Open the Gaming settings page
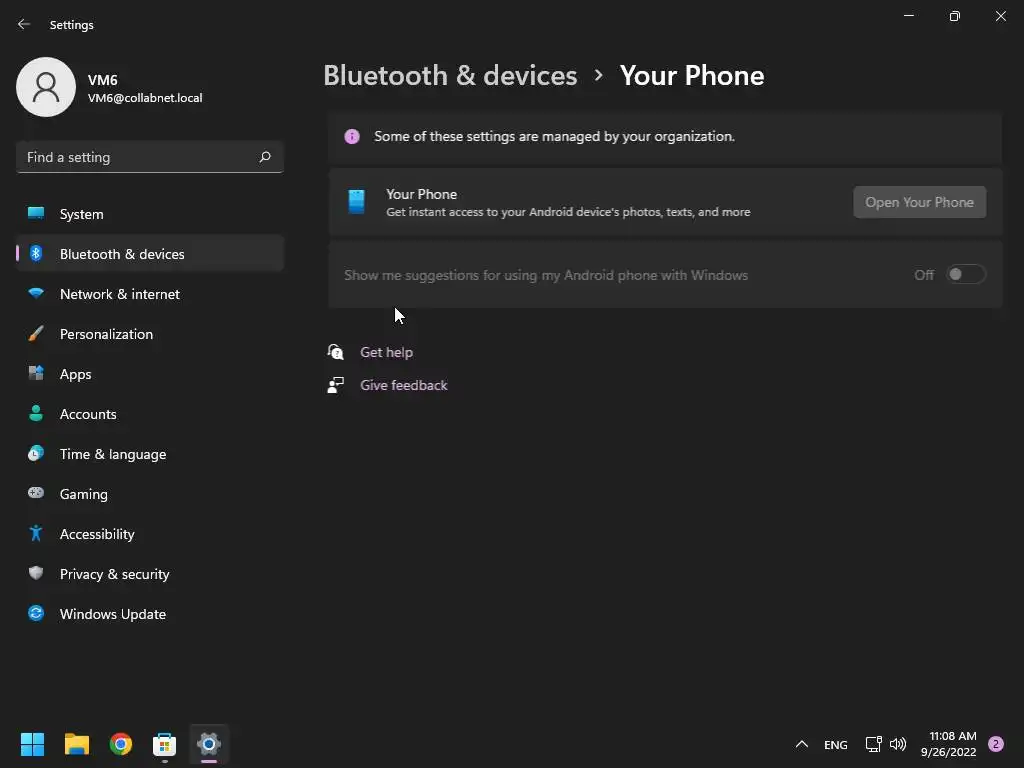The image size is (1024, 768). coord(150,494)
